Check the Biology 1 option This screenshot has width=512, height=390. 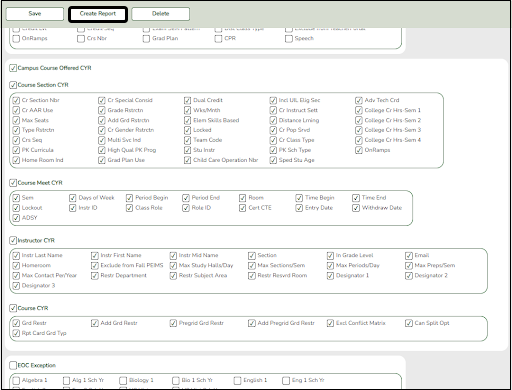[123, 380]
